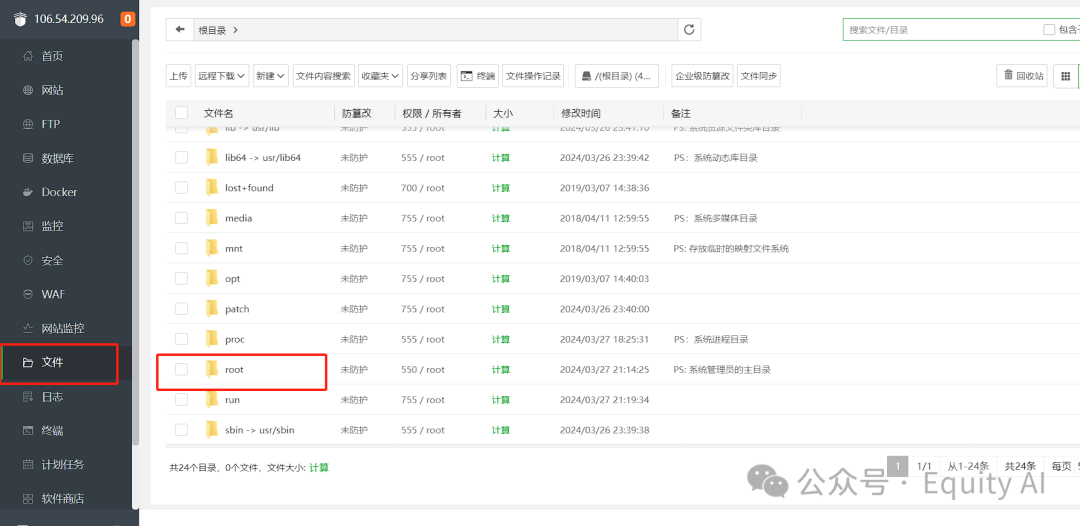
Task: Open the mnt folder icon
Action: coord(211,249)
